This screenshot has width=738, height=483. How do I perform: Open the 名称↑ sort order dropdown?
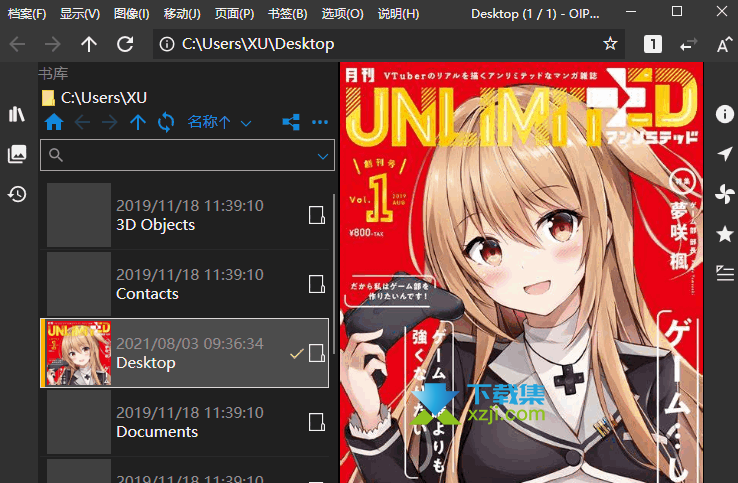pos(219,122)
